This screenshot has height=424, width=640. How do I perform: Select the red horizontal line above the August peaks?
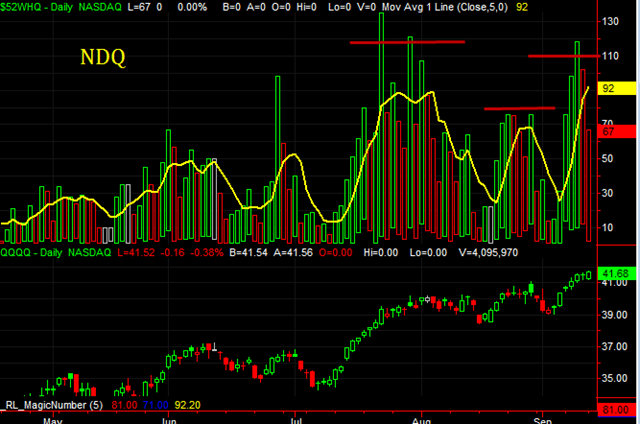tap(407, 42)
